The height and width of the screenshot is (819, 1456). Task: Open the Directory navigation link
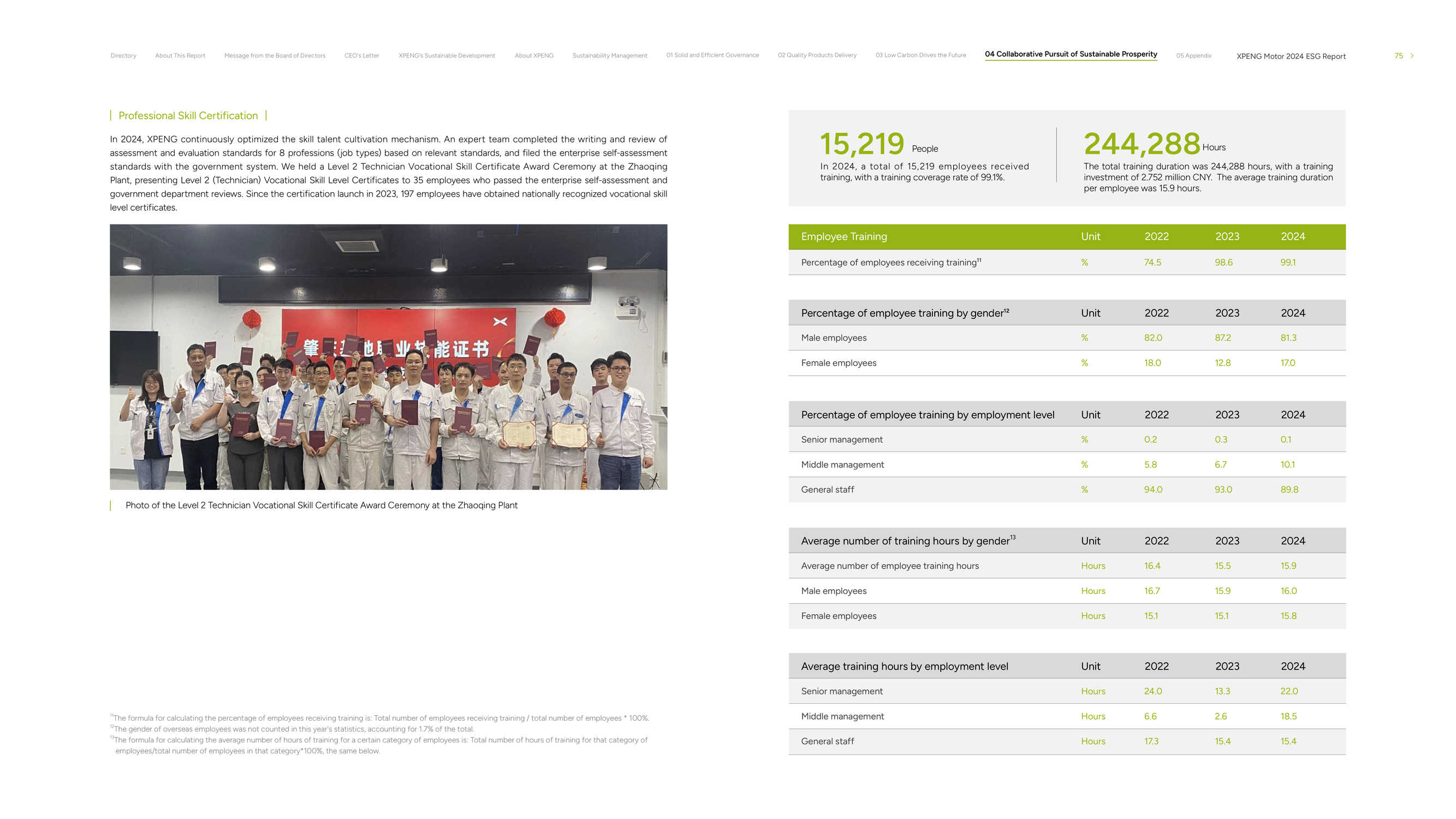pos(123,55)
